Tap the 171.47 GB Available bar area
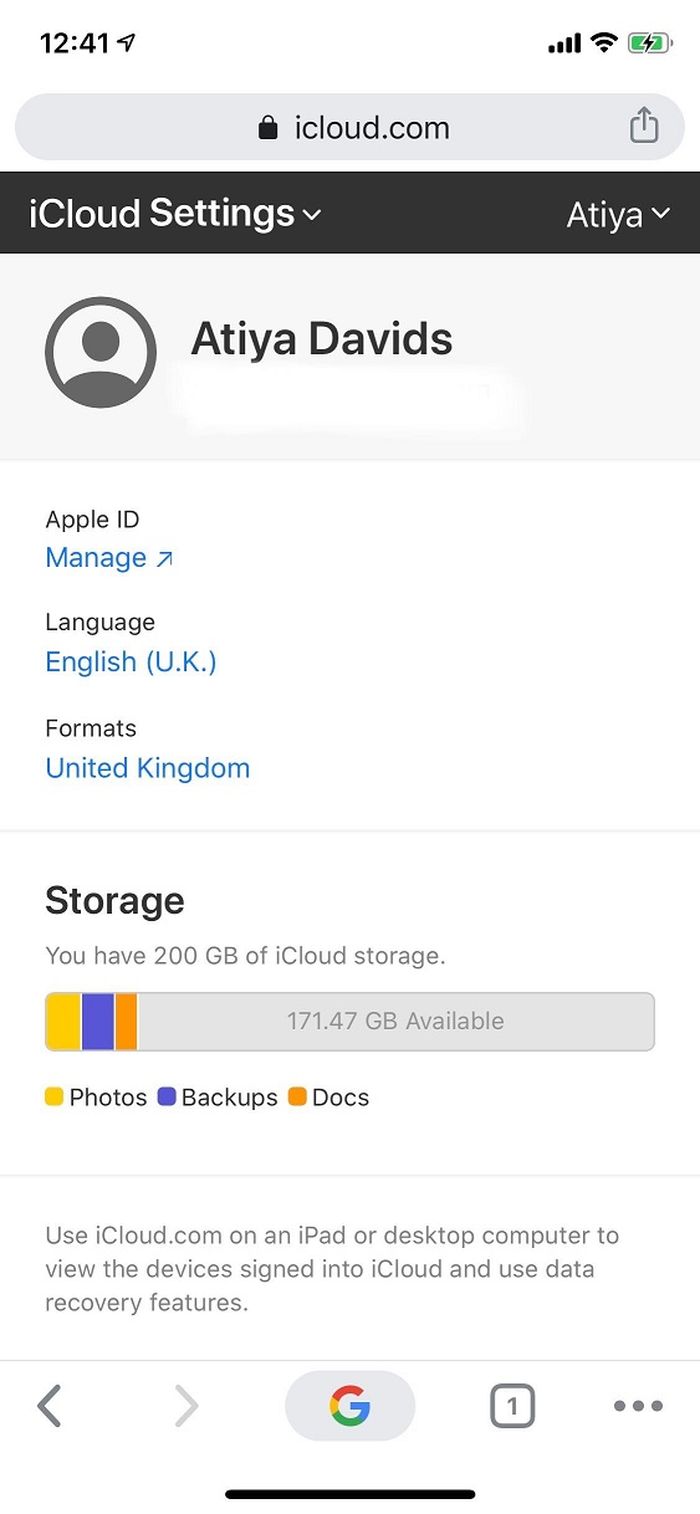Image resolution: width=700 pixels, height=1514 pixels. point(395,1021)
